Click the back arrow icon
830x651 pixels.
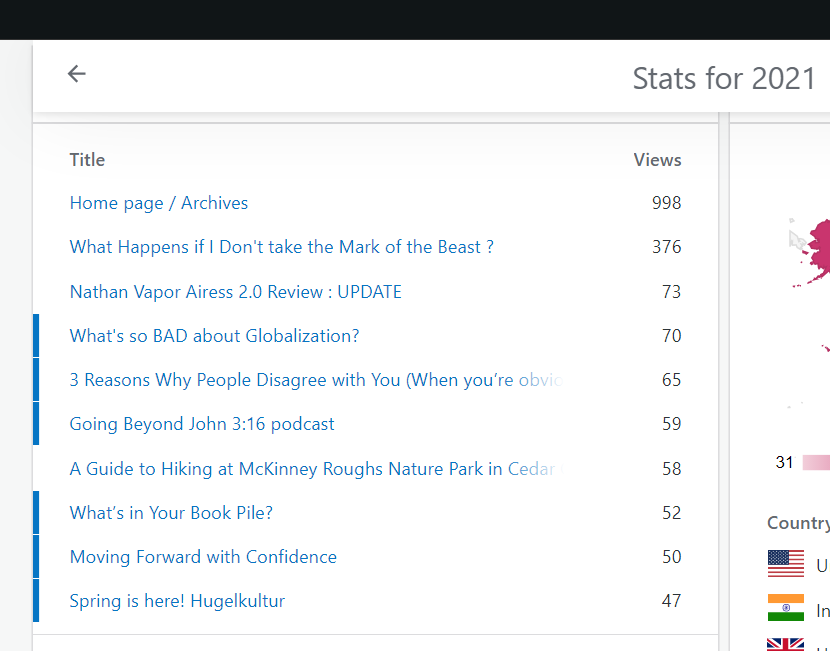77,74
